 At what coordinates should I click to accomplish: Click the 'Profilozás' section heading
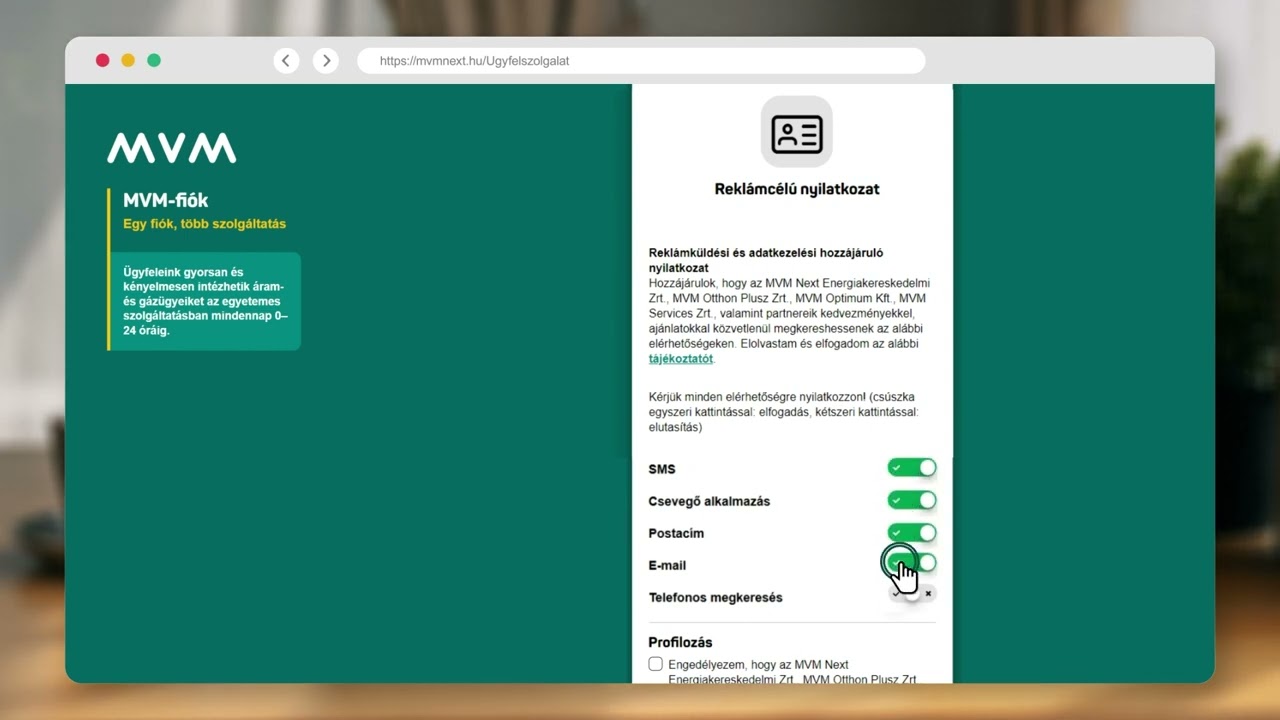681,642
